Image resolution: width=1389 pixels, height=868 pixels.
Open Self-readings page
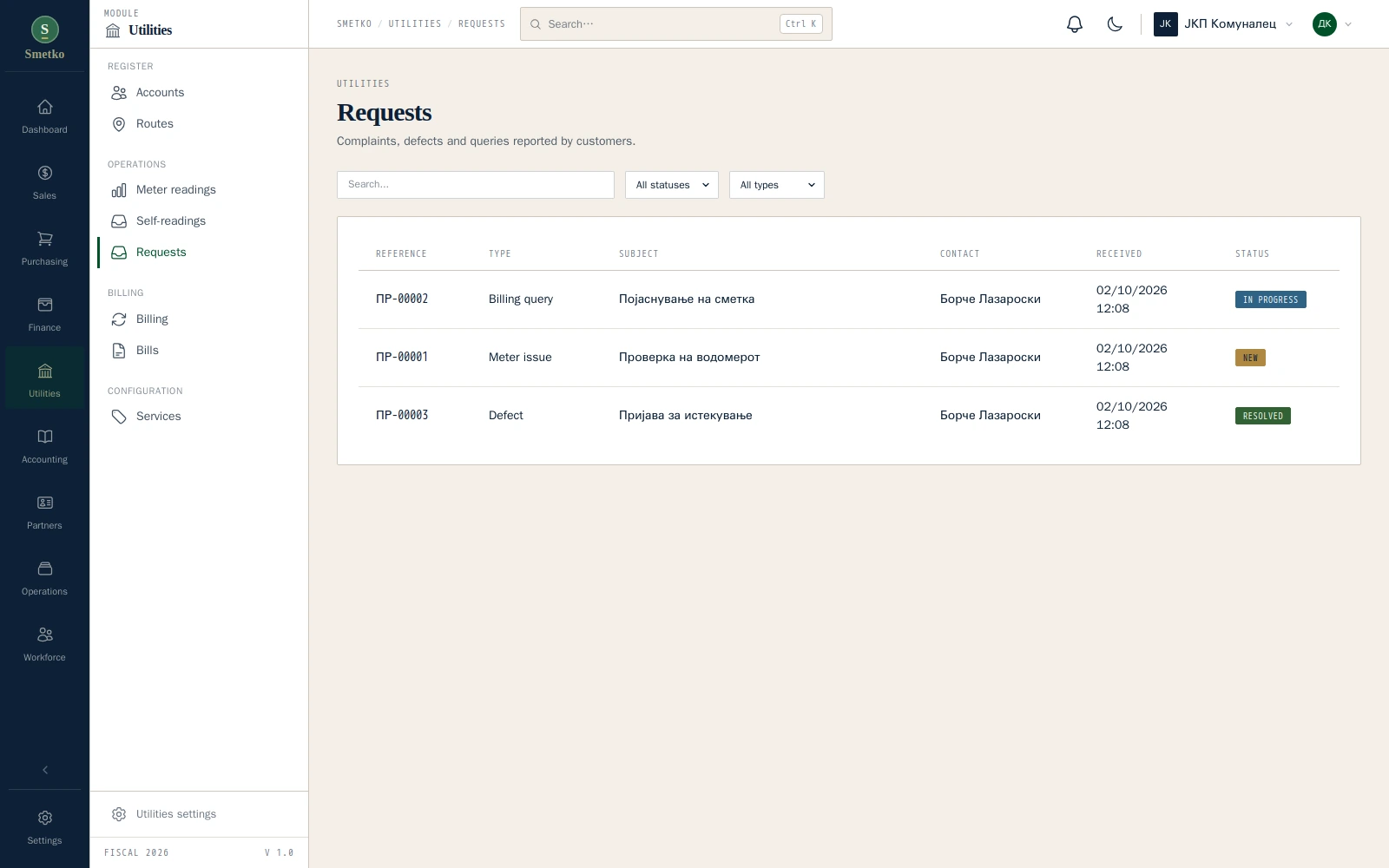coord(199,221)
